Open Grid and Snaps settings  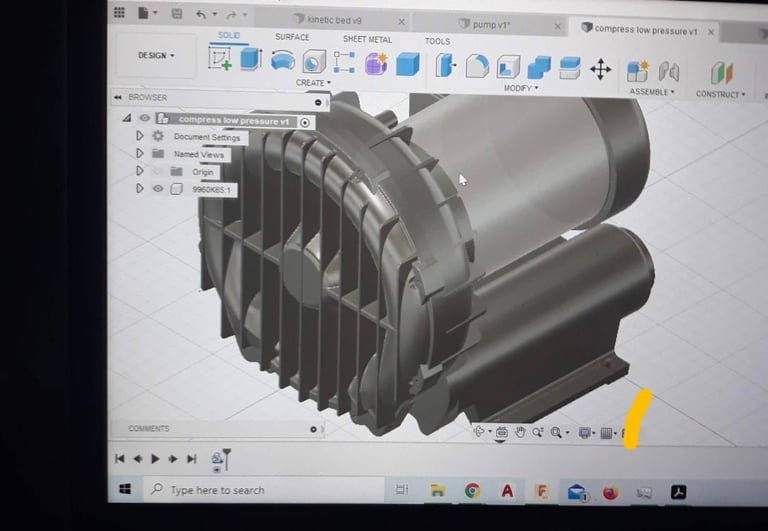point(606,434)
